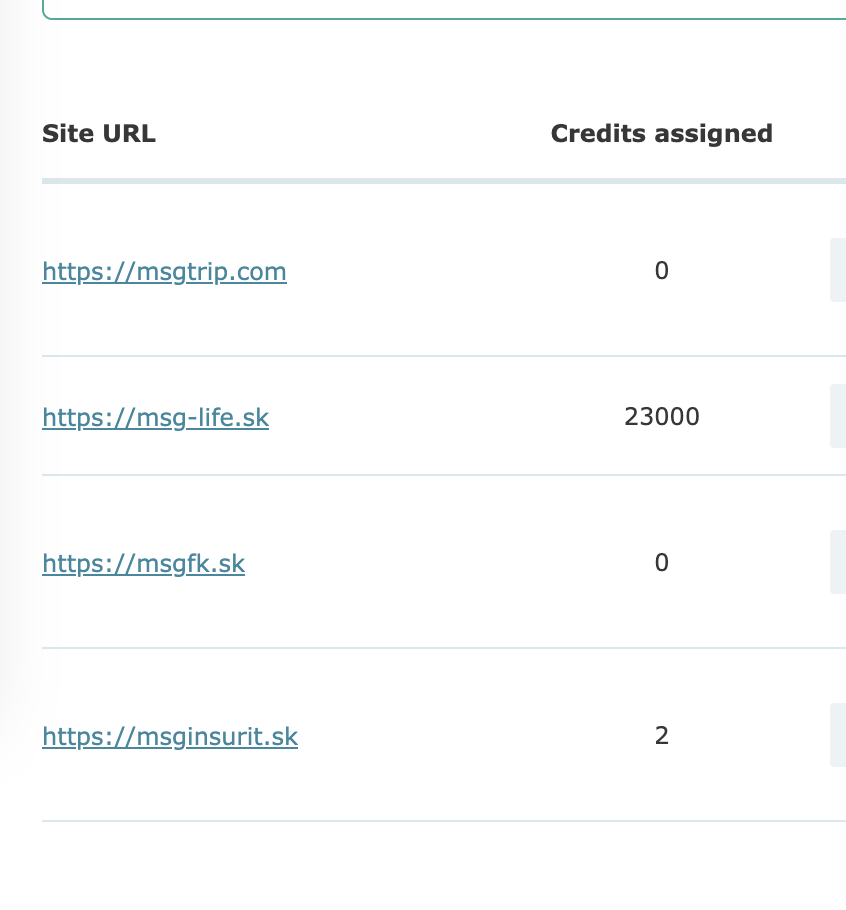Click the gray button beside msginsurit.sk credits
The height and width of the screenshot is (910, 846).
[838, 735]
